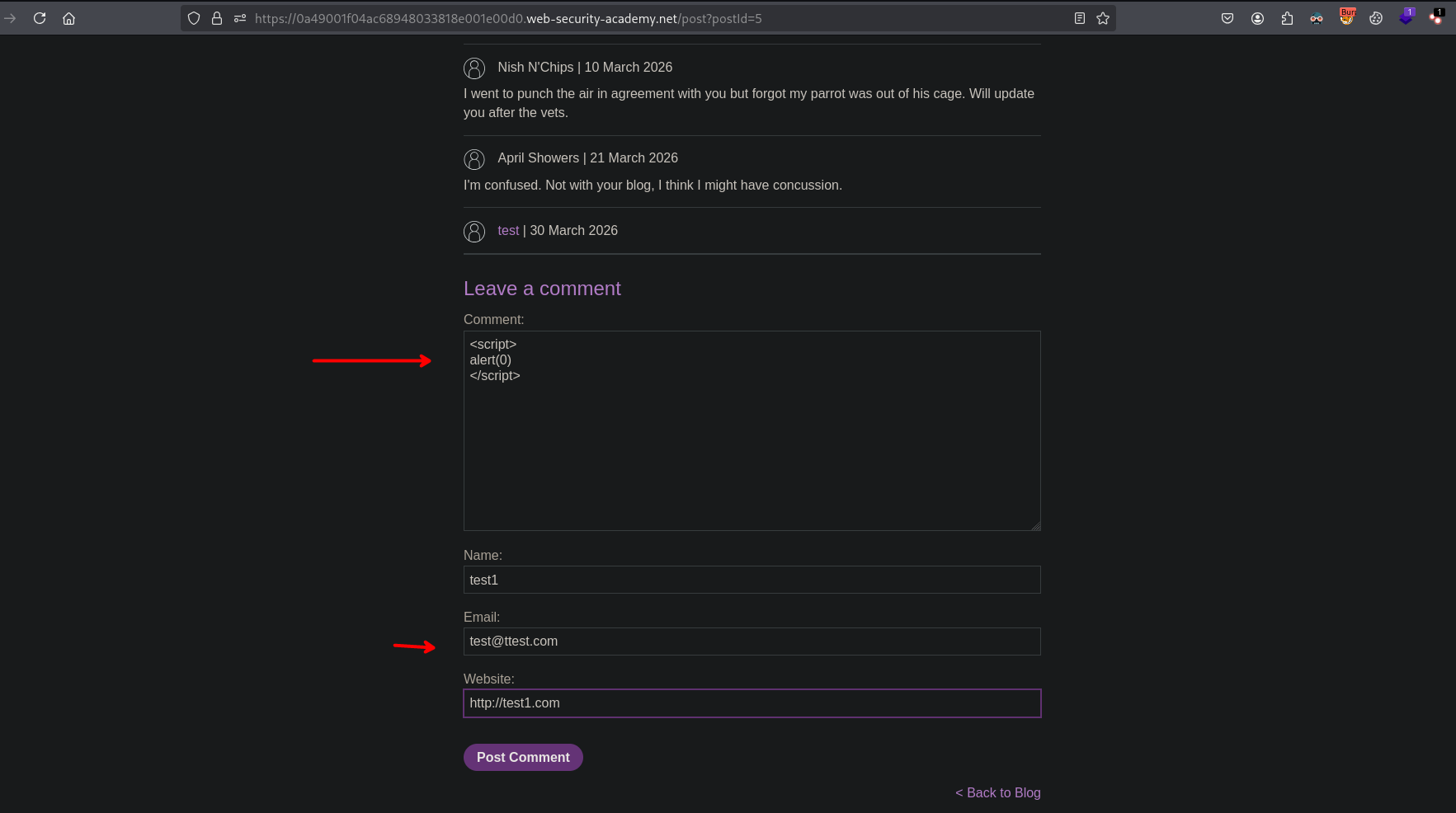Open tracking protection shield icon
1456x813 pixels.
coord(194,18)
